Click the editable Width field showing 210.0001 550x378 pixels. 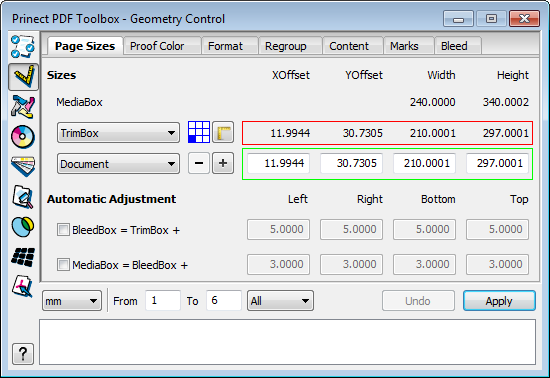click(424, 163)
